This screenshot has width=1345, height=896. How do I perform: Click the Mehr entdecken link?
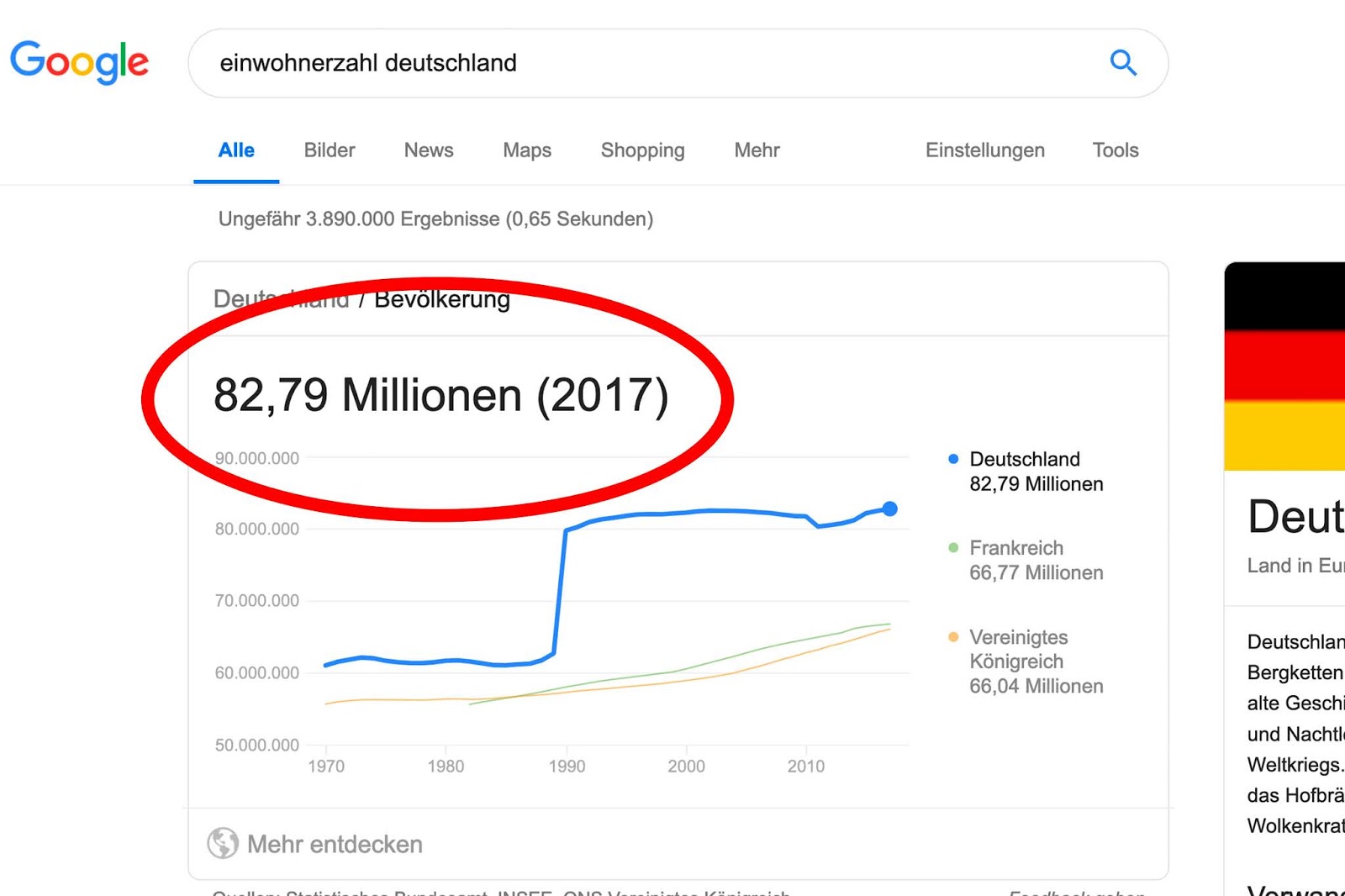335,844
